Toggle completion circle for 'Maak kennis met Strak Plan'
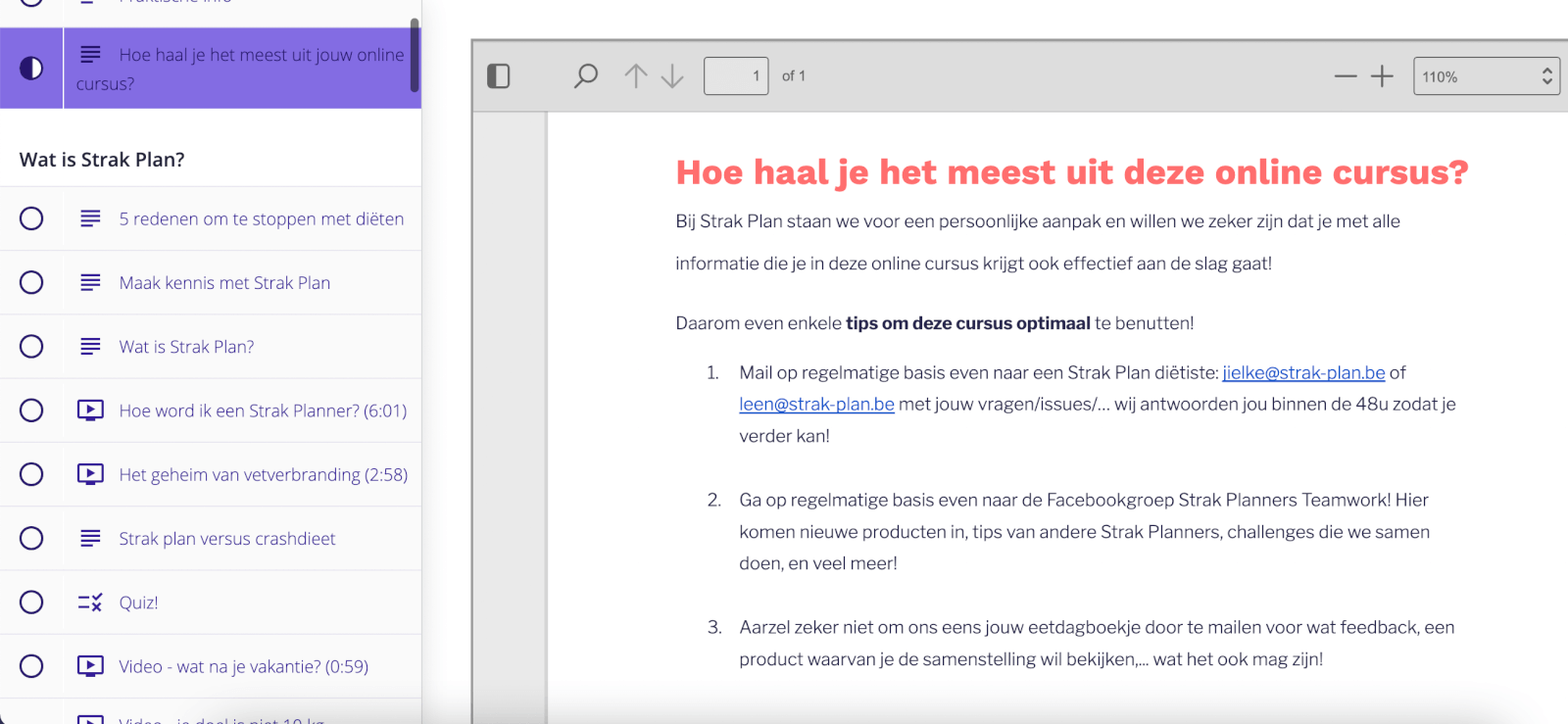The image size is (1568, 724). pos(31,282)
